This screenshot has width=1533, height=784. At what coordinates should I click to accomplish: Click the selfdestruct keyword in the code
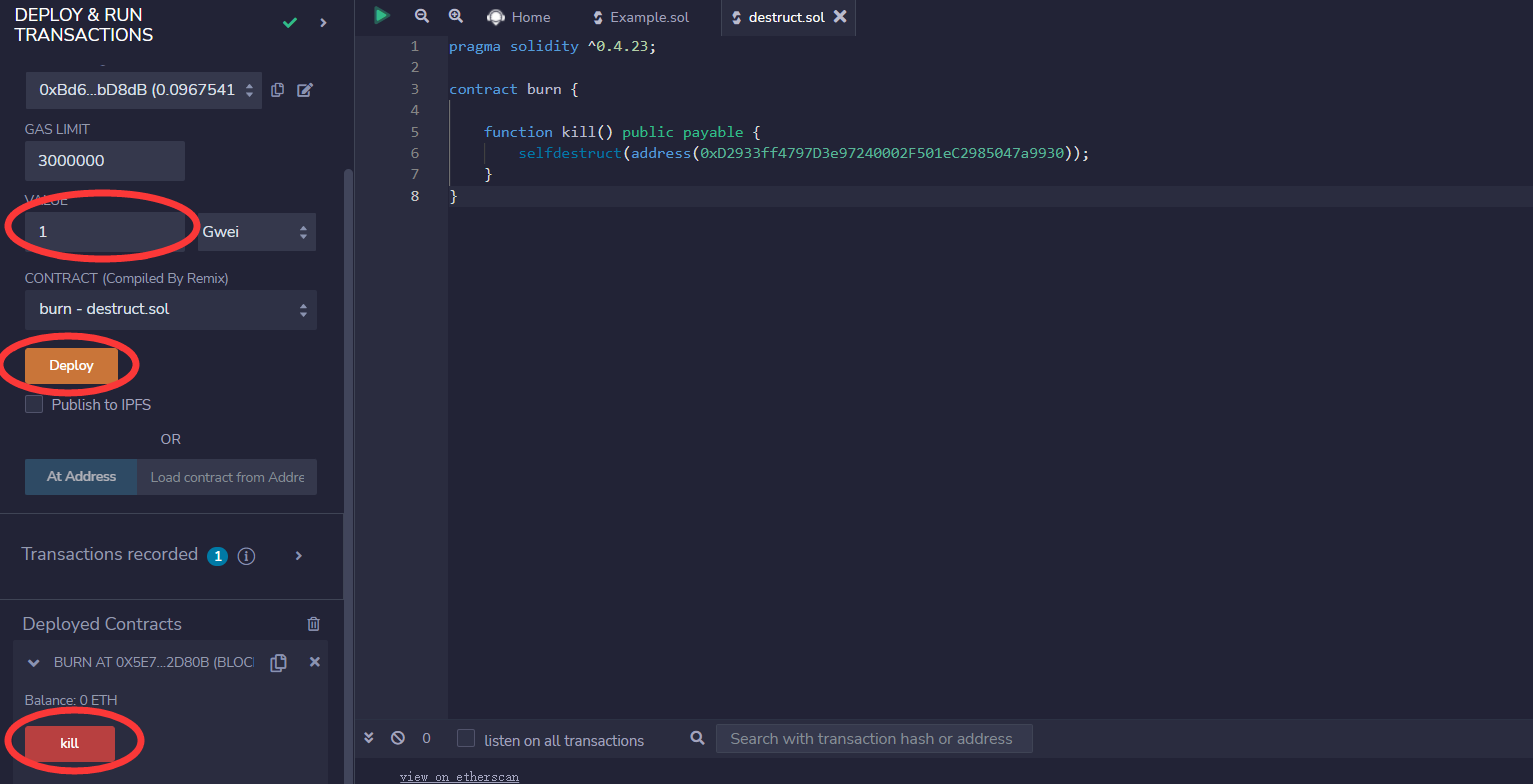[570, 153]
